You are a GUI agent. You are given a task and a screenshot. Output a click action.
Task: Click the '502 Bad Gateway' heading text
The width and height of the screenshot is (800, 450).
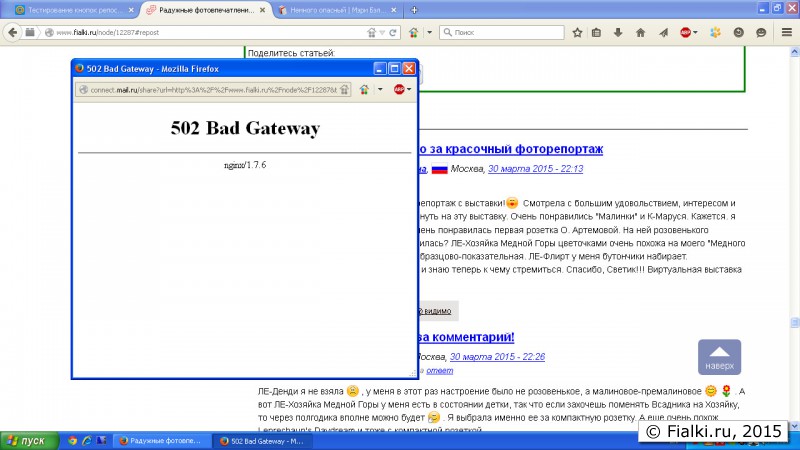point(245,128)
